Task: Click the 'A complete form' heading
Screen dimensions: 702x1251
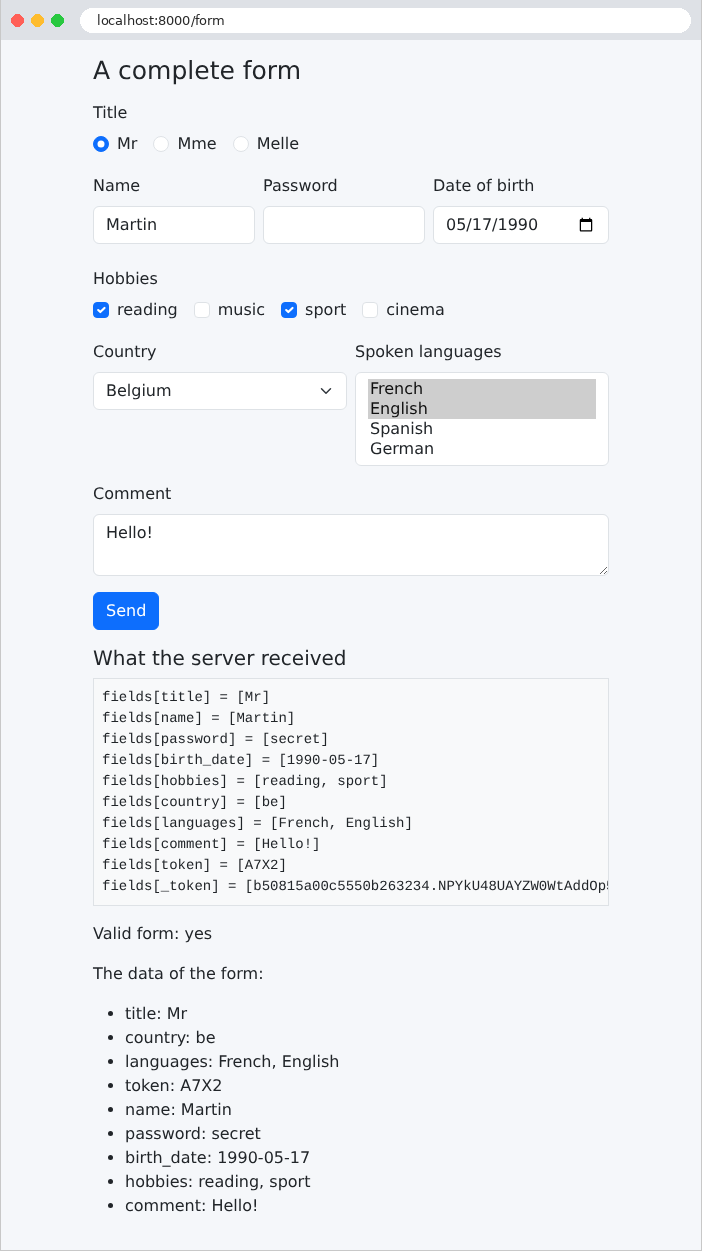Action: pos(197,70)
